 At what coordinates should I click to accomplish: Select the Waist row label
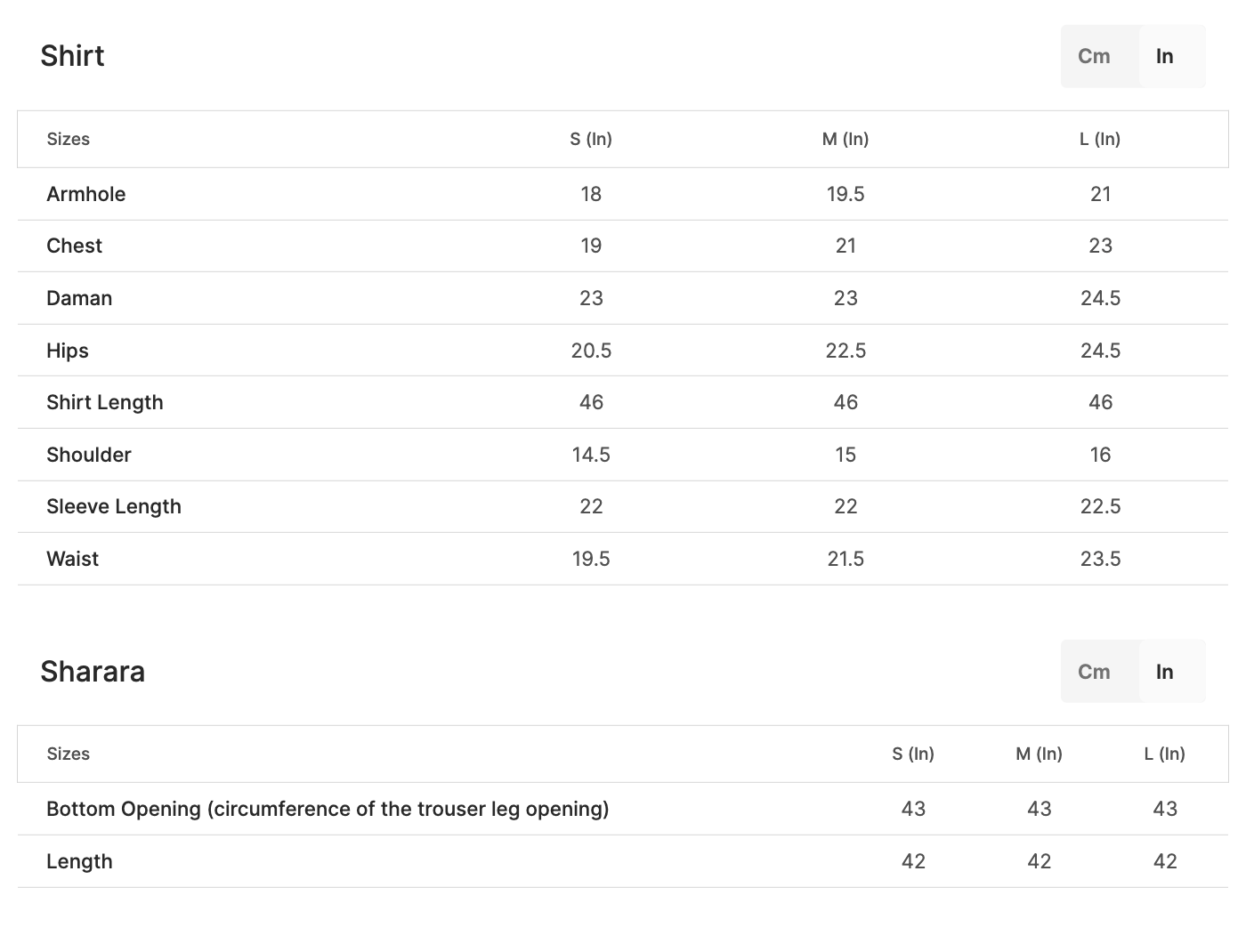point(72,559)
